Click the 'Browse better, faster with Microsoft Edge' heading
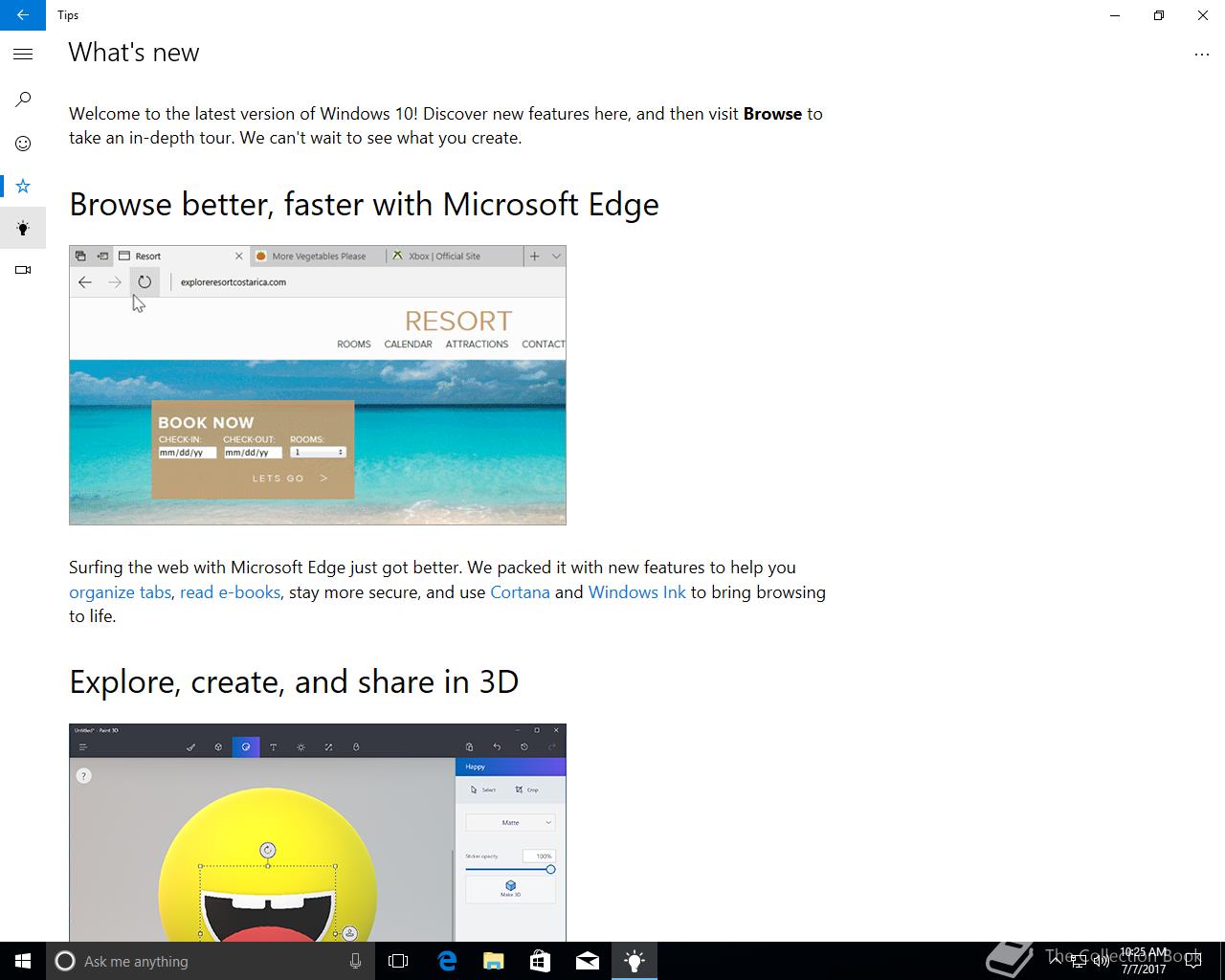Viewport: 1225px width, 980px height. 364,205
